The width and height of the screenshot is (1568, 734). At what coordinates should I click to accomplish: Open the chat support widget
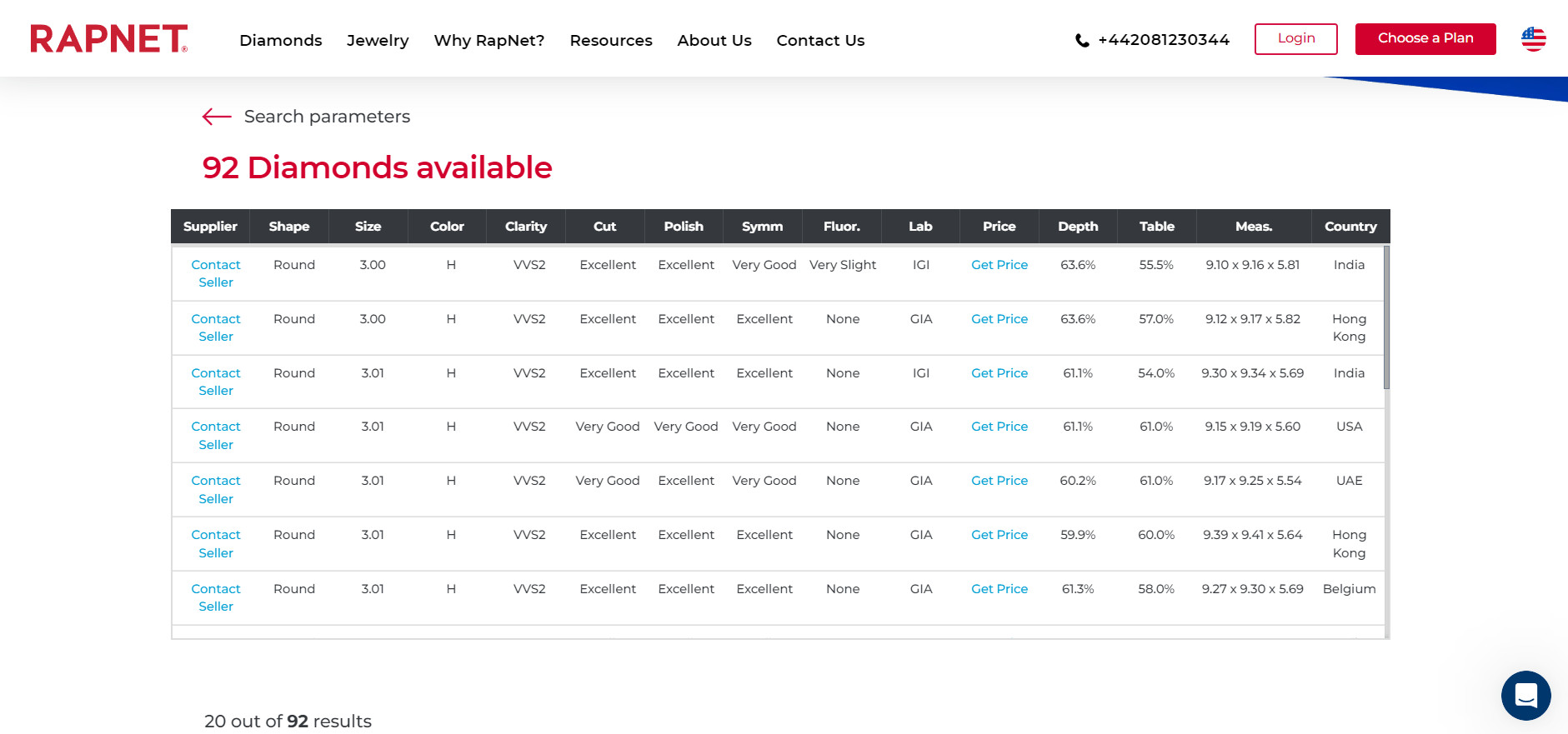pos(1525,695)
